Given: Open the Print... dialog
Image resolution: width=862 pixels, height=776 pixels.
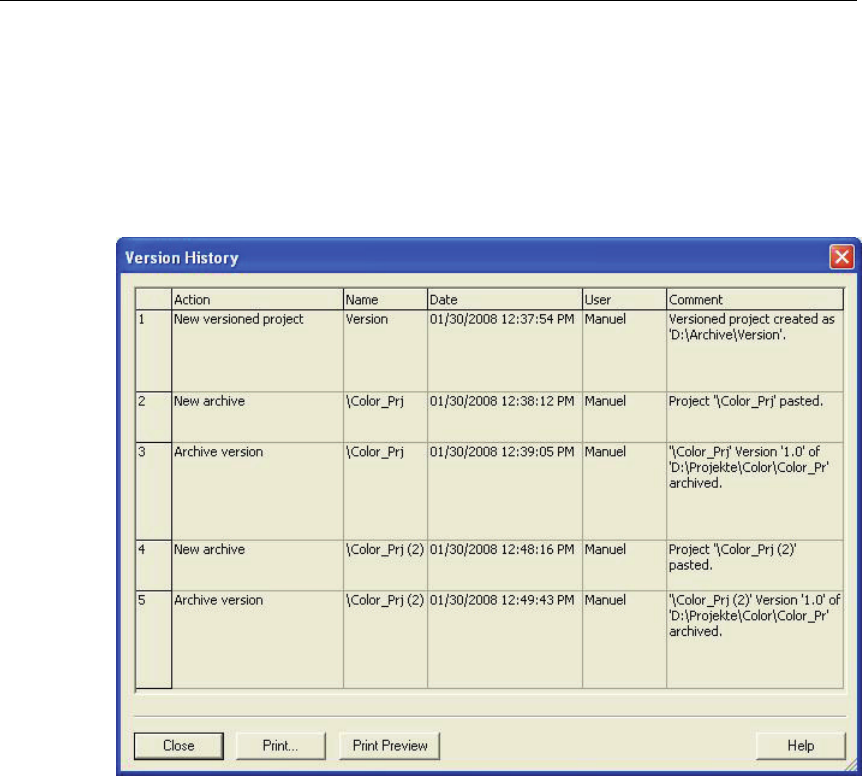Looking at the screenshot, I should [280, 746].
